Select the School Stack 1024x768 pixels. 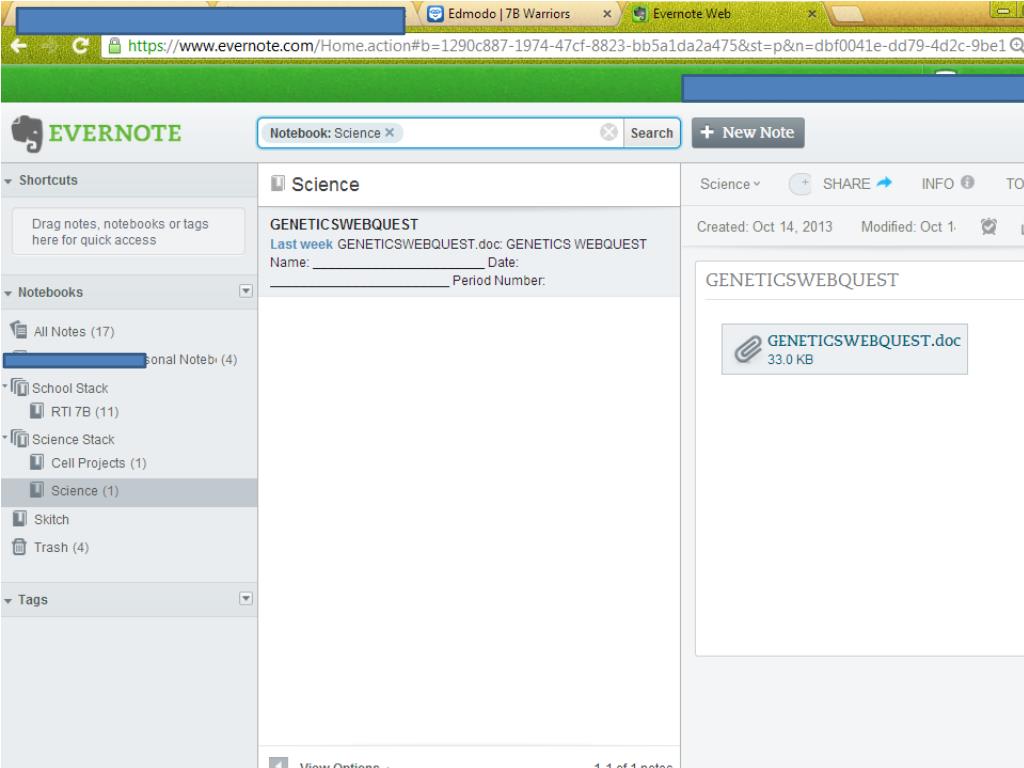[x=70, y=388]
